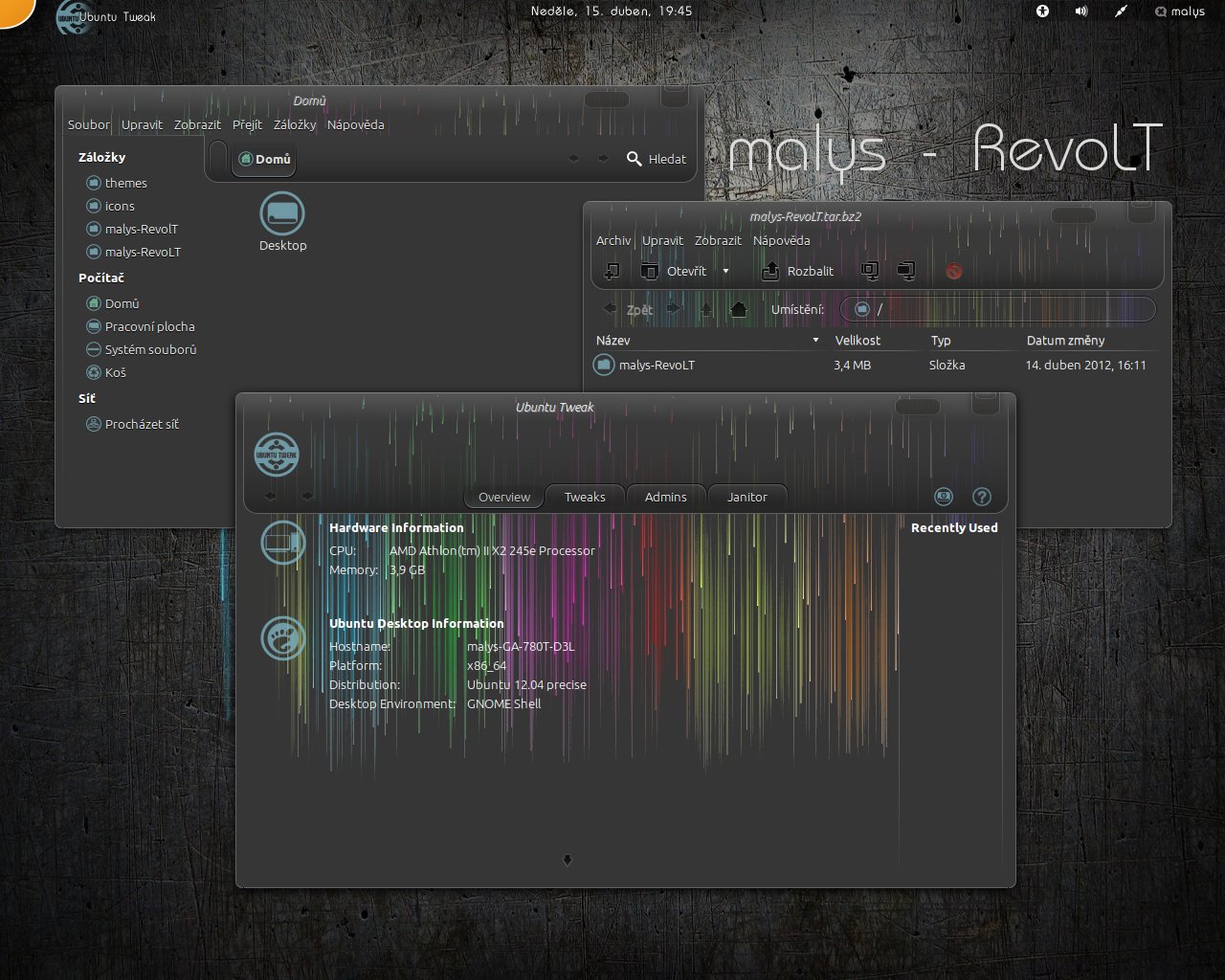Open Koš trash in file manager sidebar
Image resolution: width=1225 pixels, height=980 pixels.
pos(106,372)
